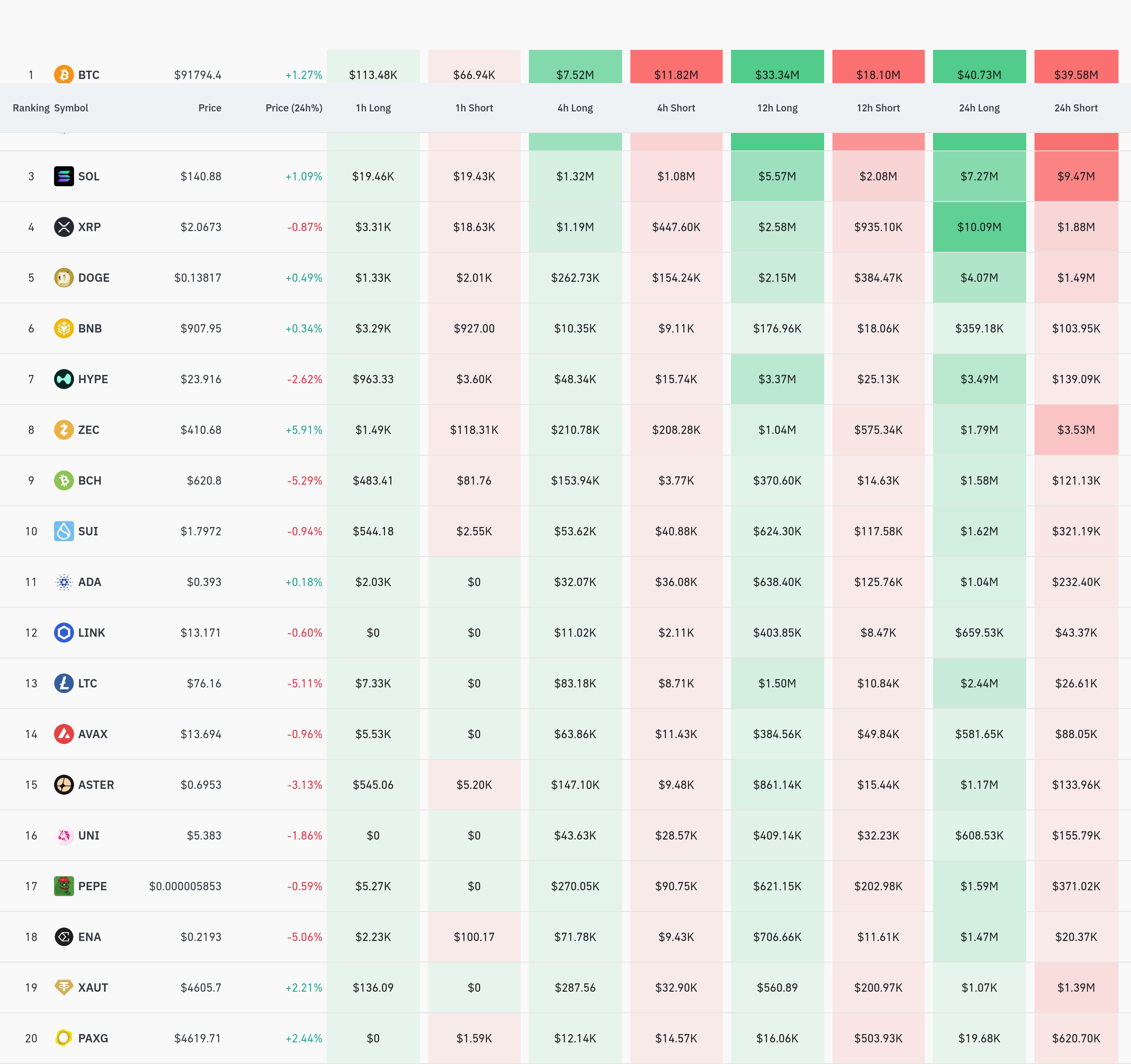
Task: Click the DOGE coin icon
Action: coord(64,278)
